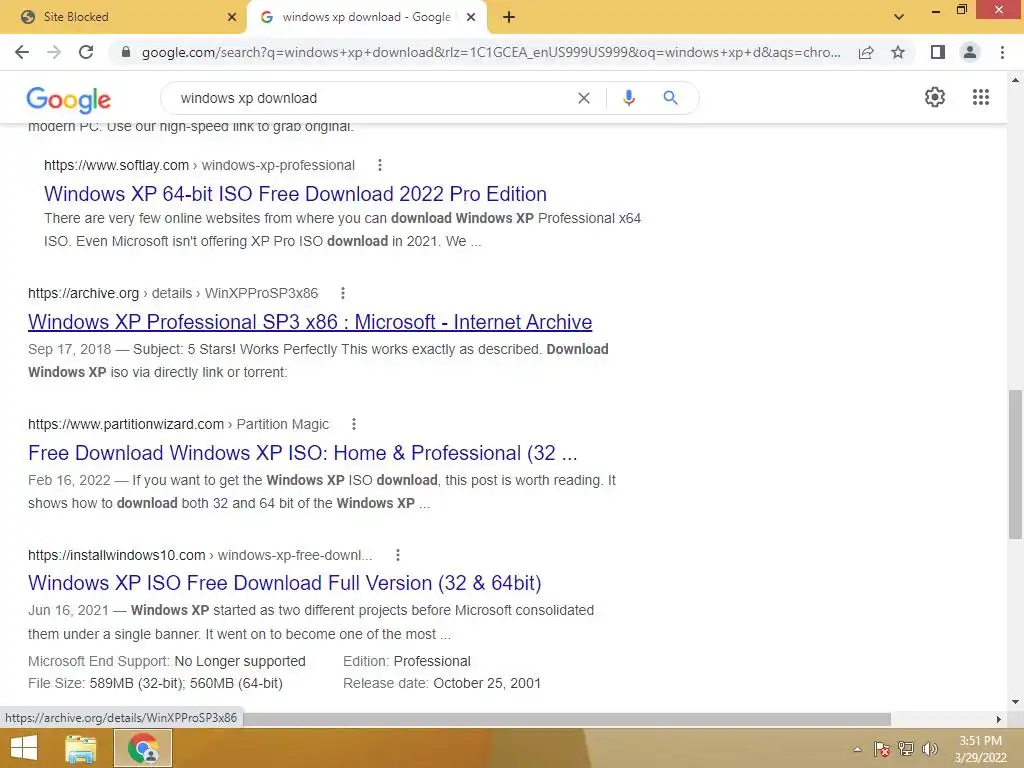
Task: Open Google quick settings gear
Action: [935, 97]
